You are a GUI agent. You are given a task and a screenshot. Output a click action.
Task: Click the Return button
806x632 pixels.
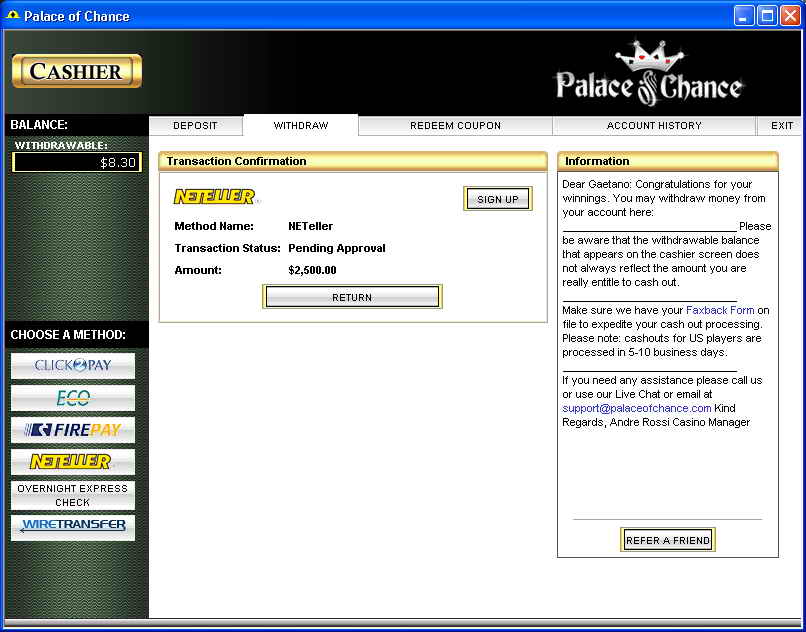[x=352, y=297]
